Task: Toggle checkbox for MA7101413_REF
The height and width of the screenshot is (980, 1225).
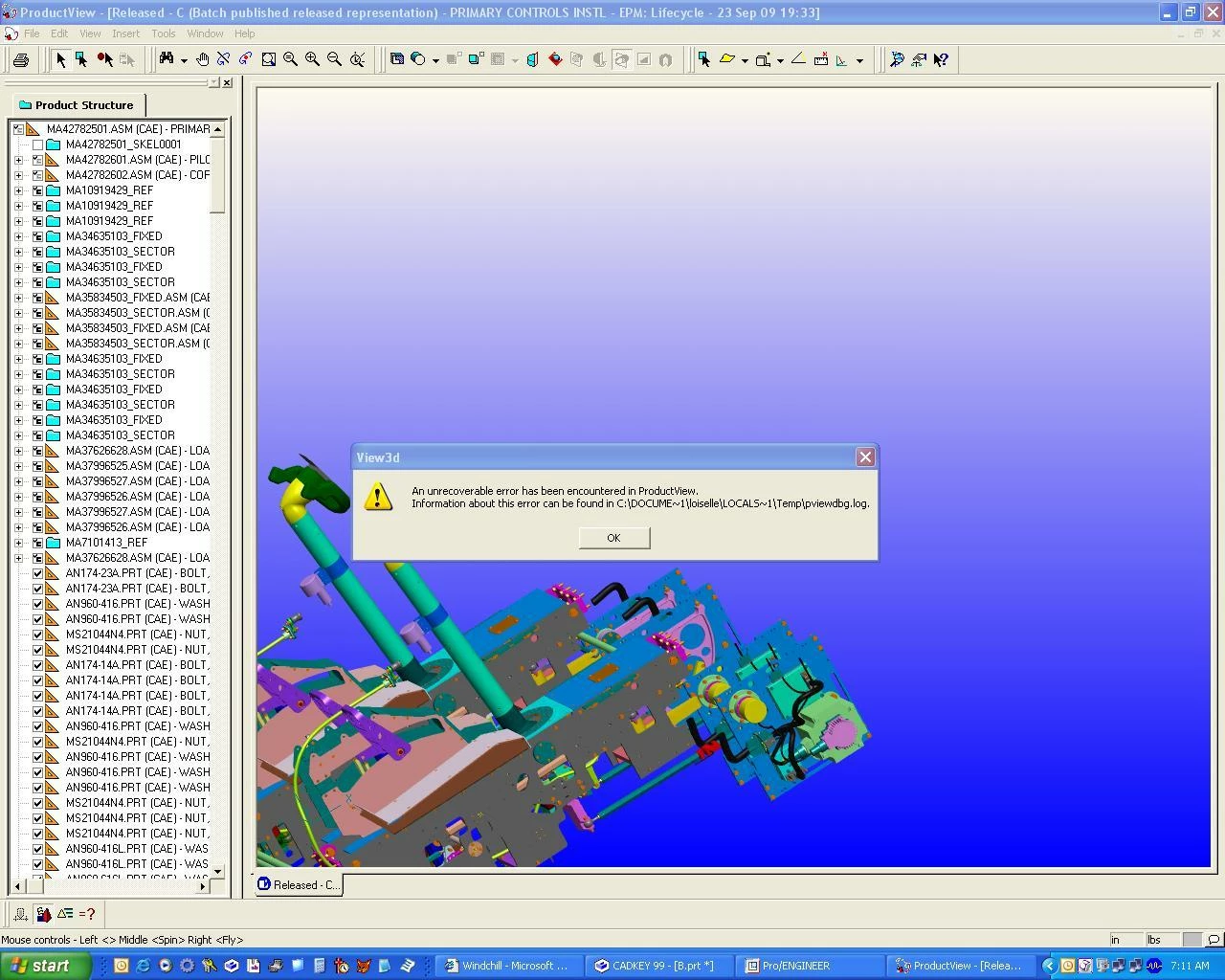Action: pos(37,543)
